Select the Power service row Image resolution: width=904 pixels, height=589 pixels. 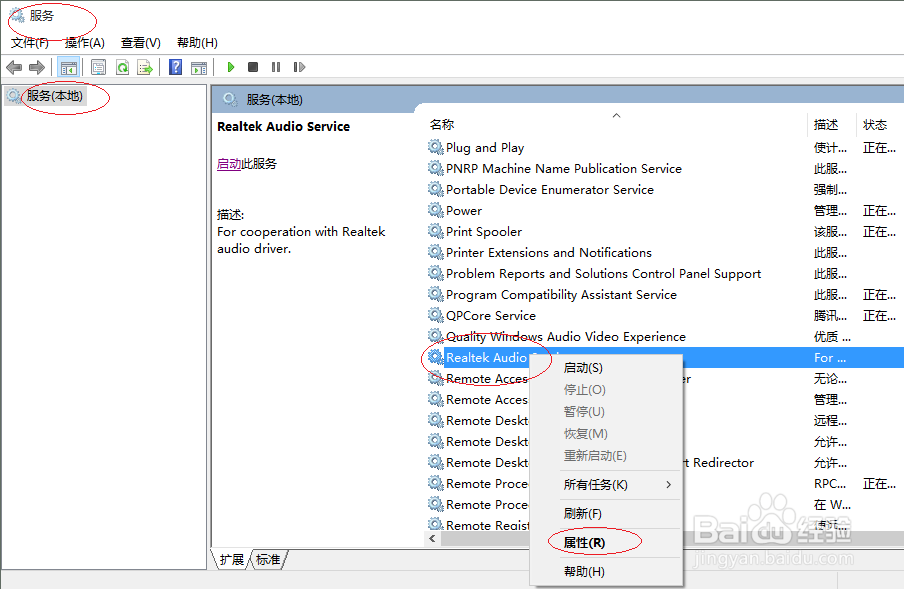(665, 210)
